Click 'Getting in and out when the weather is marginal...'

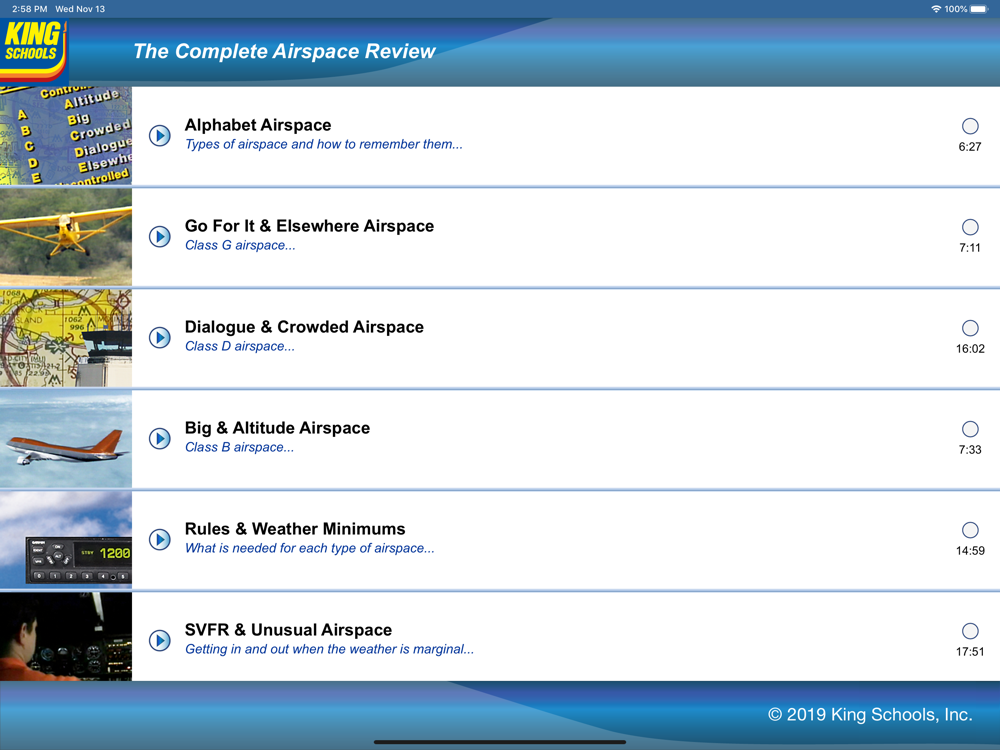[x=330, y=649]
